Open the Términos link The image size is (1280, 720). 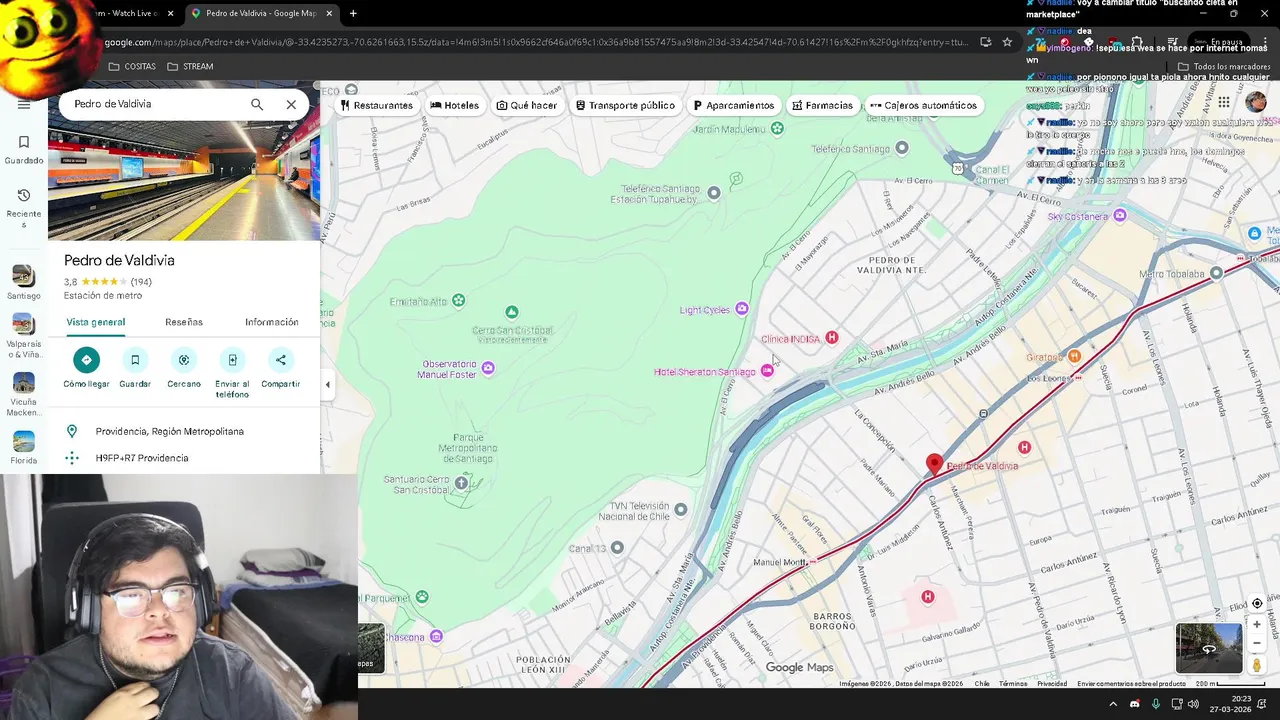1013,684
